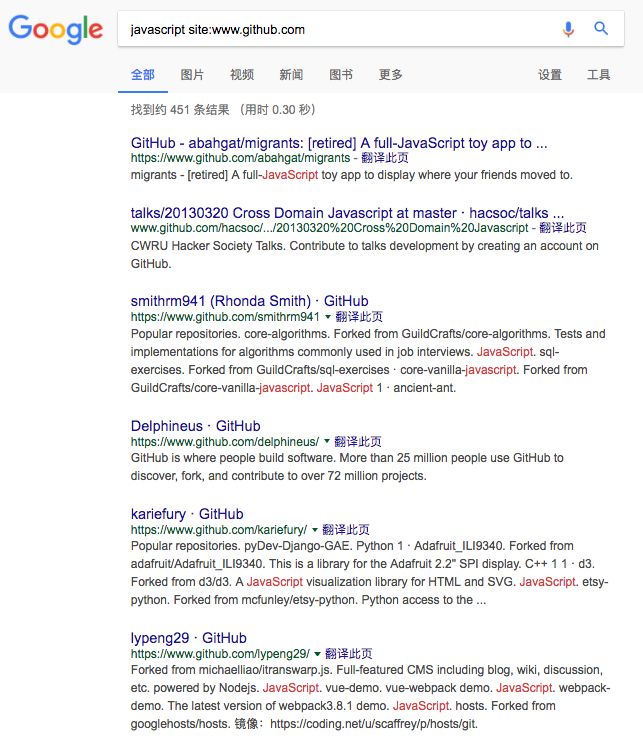Click the snippet 'GitHub is where people build software'

click(x=233, y=458)
